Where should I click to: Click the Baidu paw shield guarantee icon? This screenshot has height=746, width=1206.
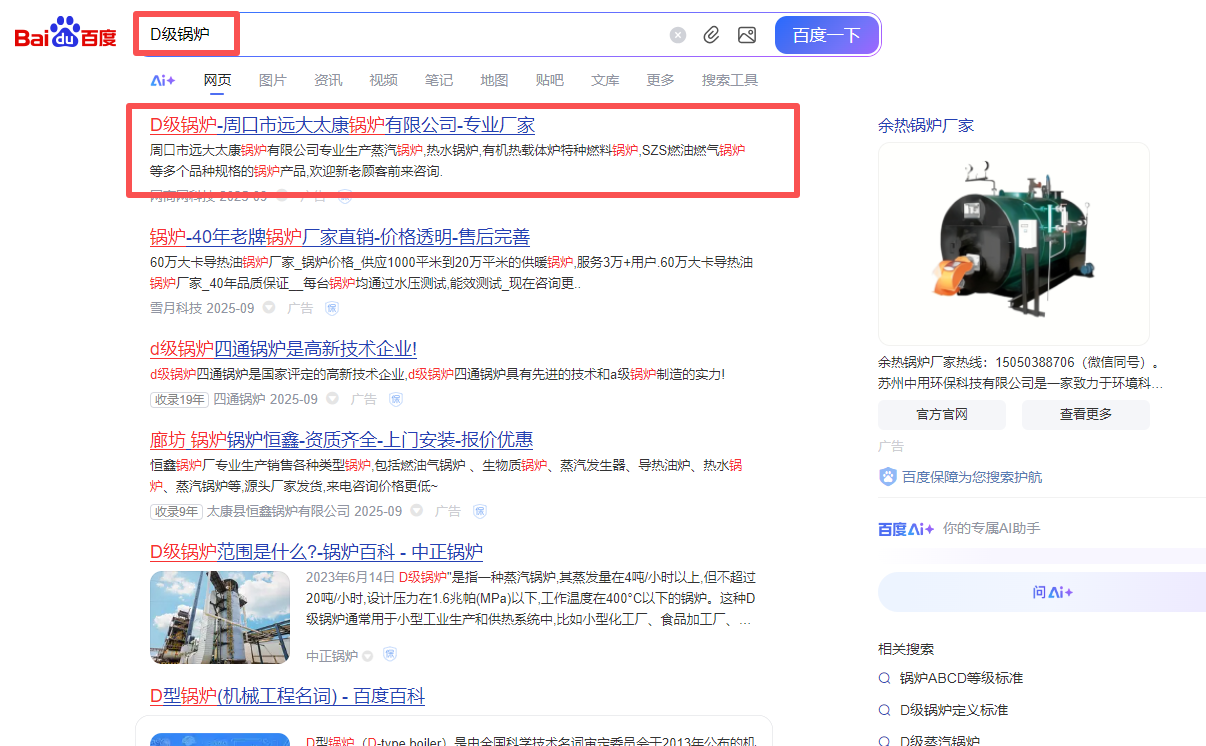887,477
